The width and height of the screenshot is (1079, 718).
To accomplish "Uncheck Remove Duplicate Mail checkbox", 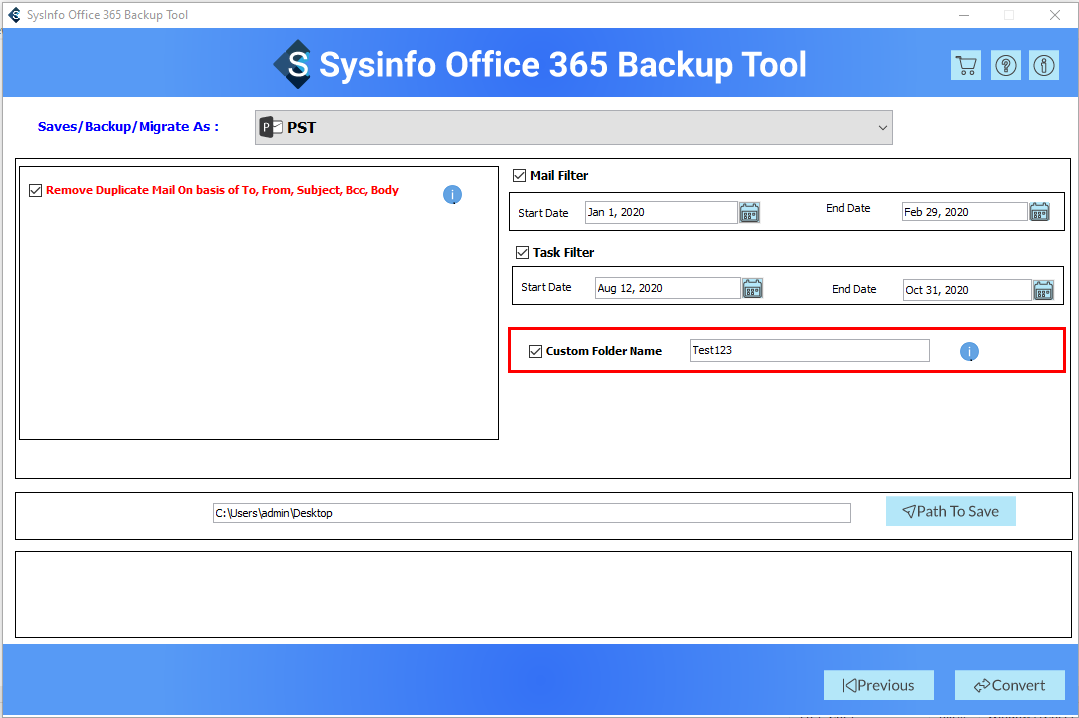I will (x=36, y=190).
